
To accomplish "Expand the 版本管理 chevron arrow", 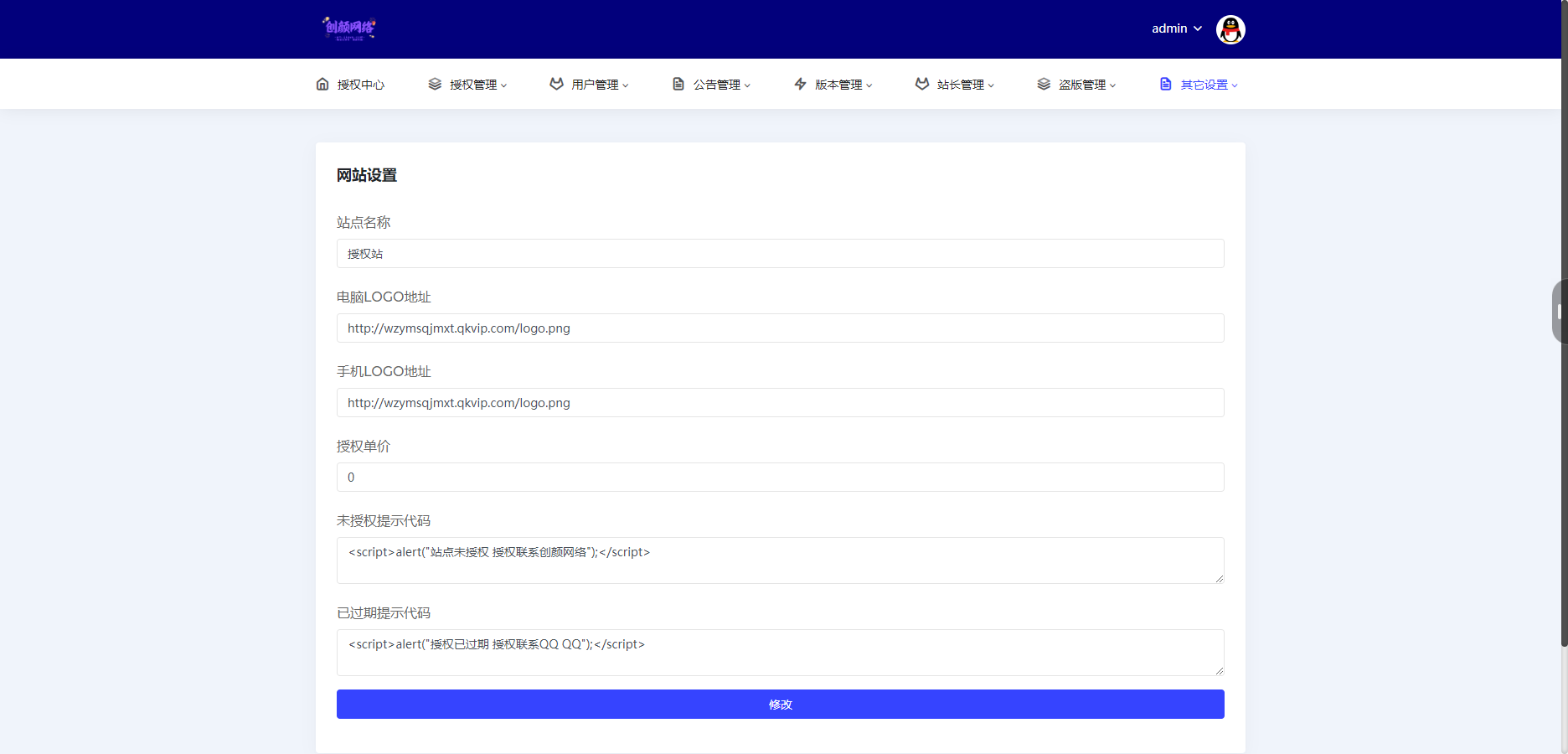I will tap(869, 85).
